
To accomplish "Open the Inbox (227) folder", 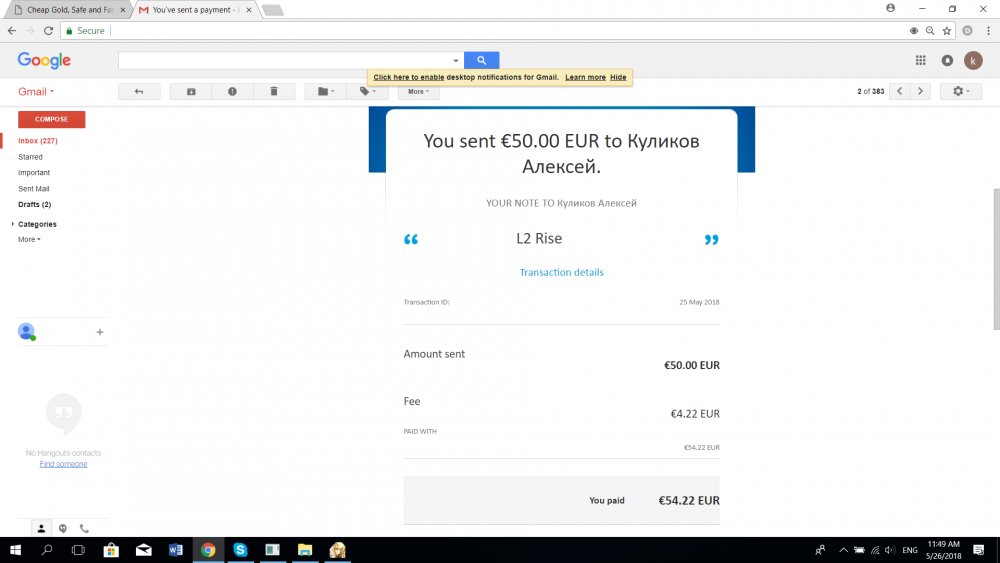I will click(x=38, y=141).
